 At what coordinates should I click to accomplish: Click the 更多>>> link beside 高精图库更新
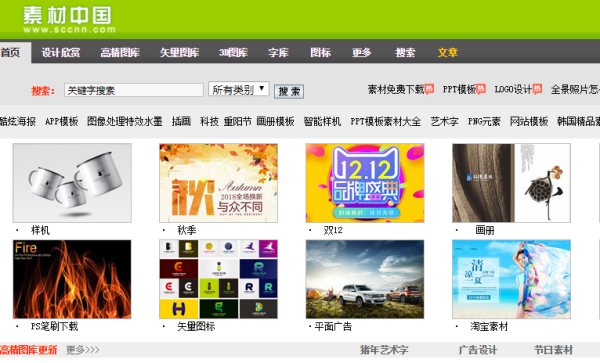83,350
